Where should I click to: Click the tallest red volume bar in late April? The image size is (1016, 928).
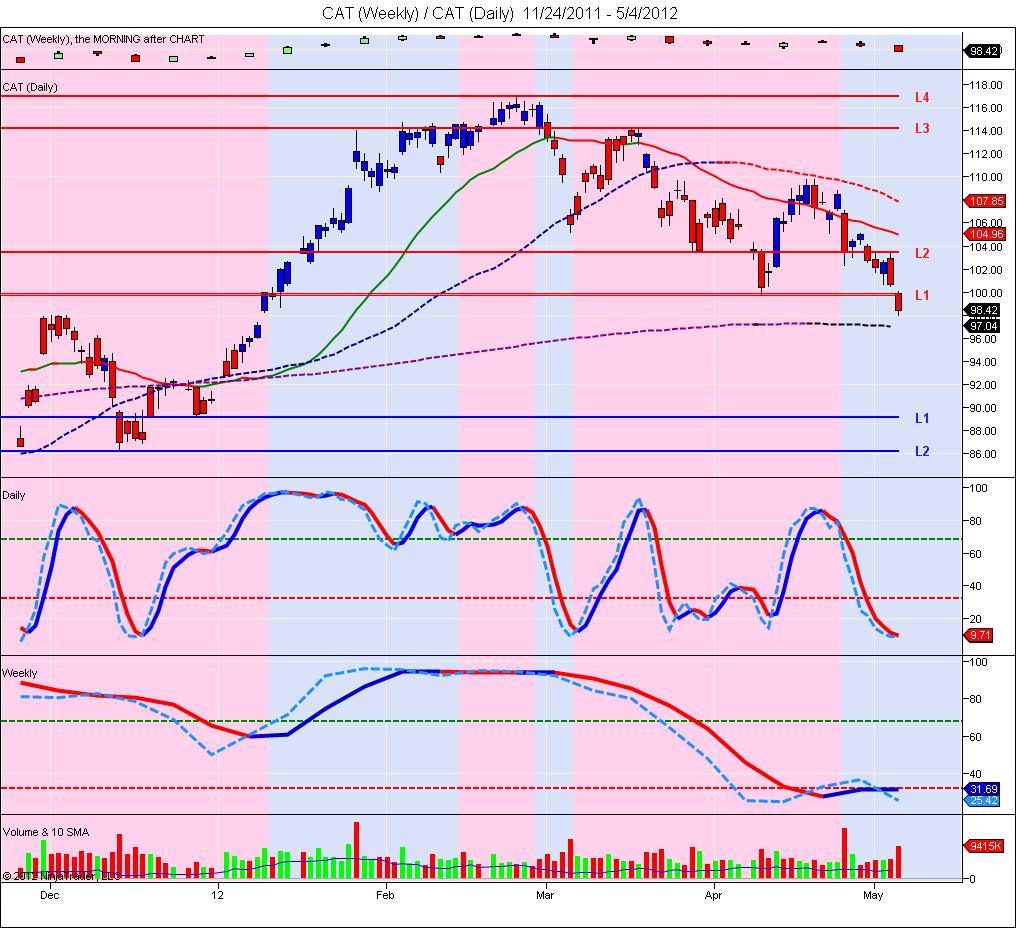point(844,853)
